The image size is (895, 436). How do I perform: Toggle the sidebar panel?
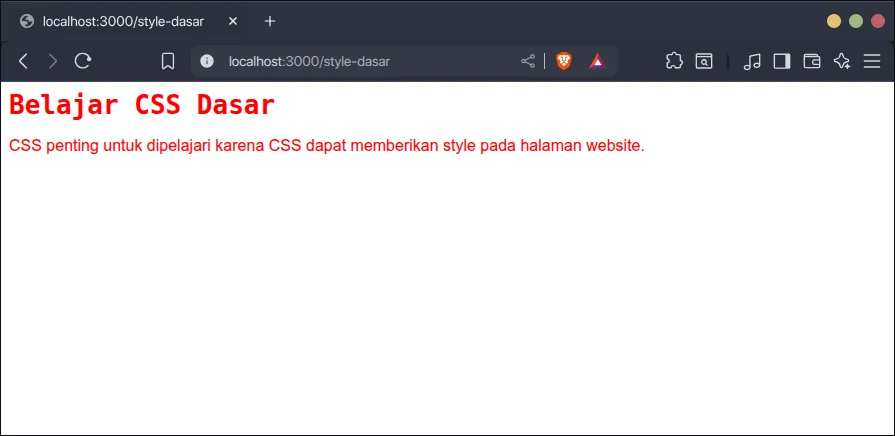(x=781, y=61)
